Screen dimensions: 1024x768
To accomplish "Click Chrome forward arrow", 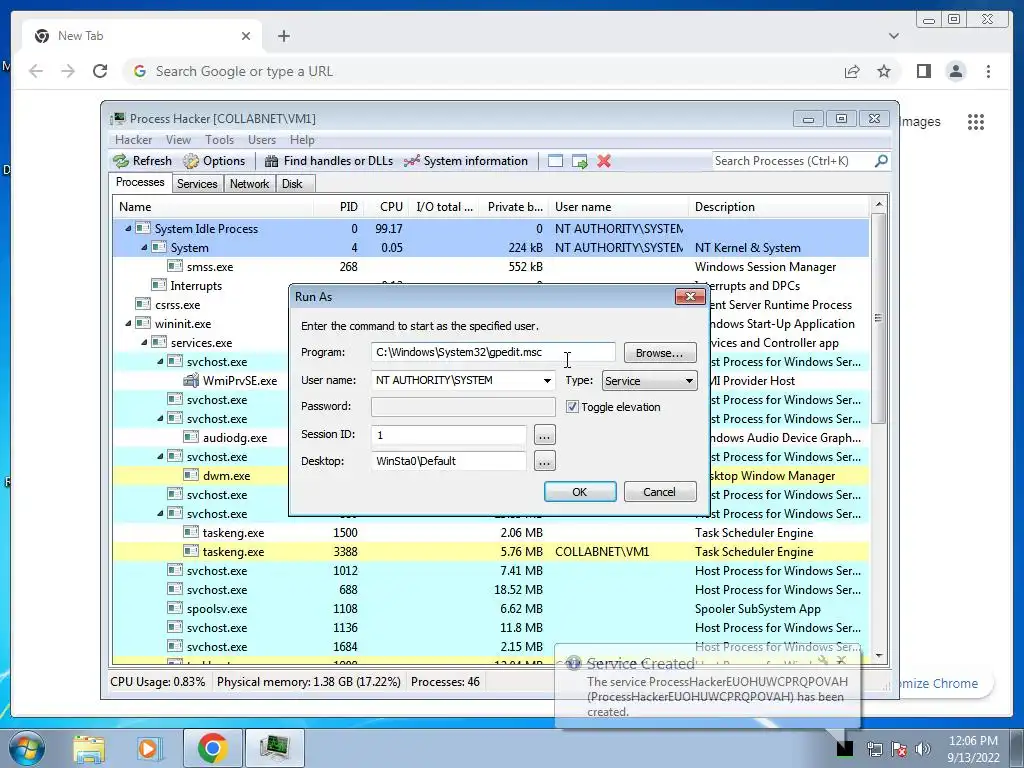I will point(68,71).
